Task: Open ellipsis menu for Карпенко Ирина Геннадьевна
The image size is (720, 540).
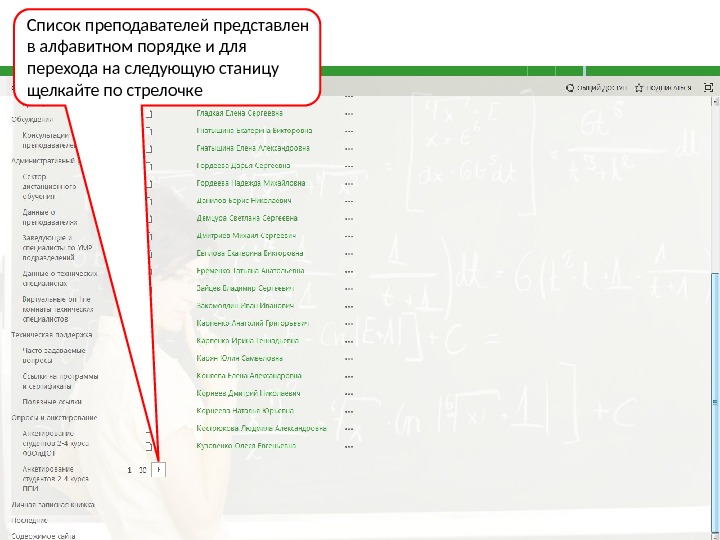Action: point(349,341)
